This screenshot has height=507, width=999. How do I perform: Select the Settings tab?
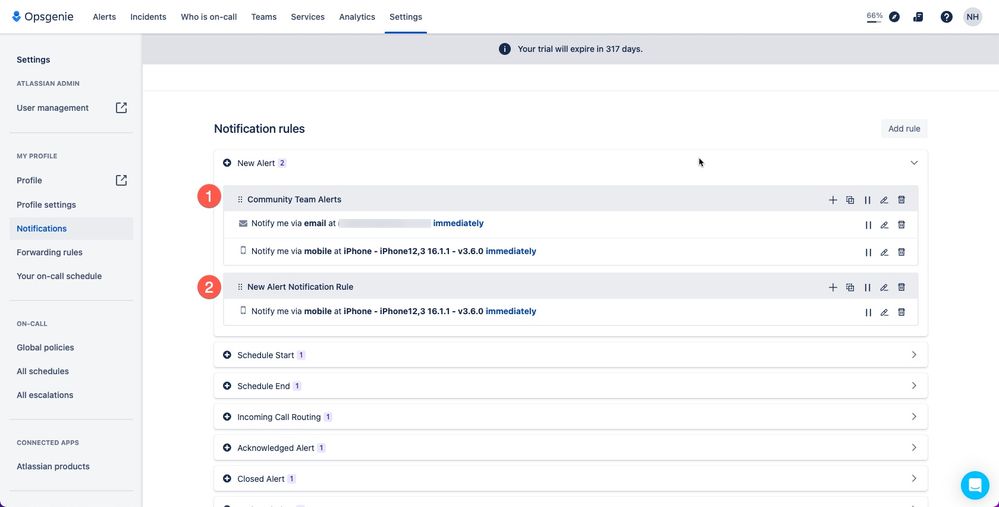coord(406,17)
